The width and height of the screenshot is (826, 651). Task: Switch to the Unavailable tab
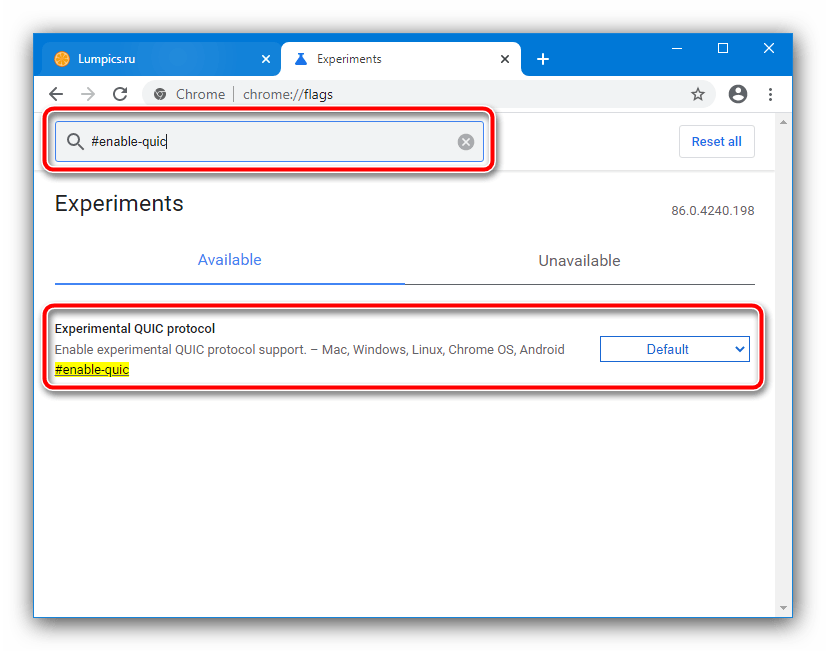point(579,261)
